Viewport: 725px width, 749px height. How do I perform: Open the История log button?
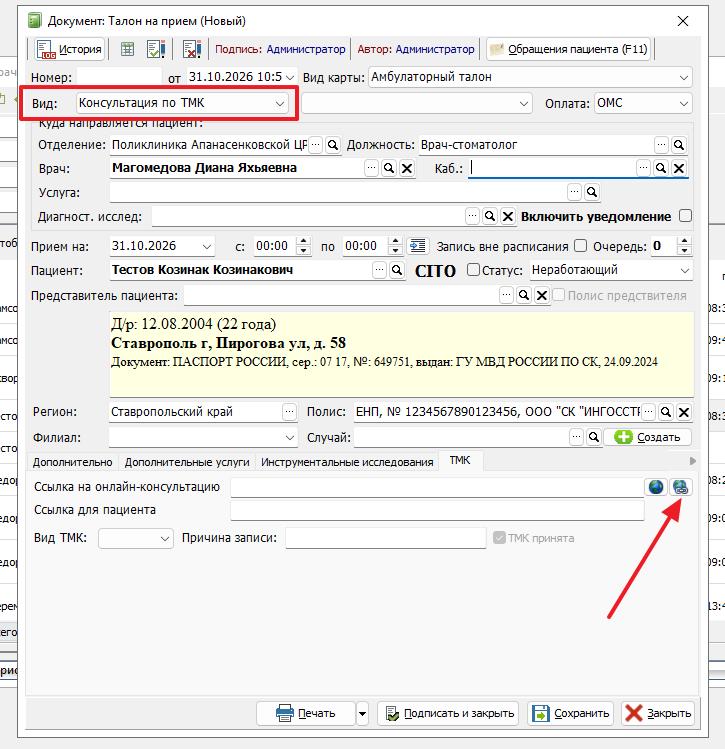tap(70, 49)
